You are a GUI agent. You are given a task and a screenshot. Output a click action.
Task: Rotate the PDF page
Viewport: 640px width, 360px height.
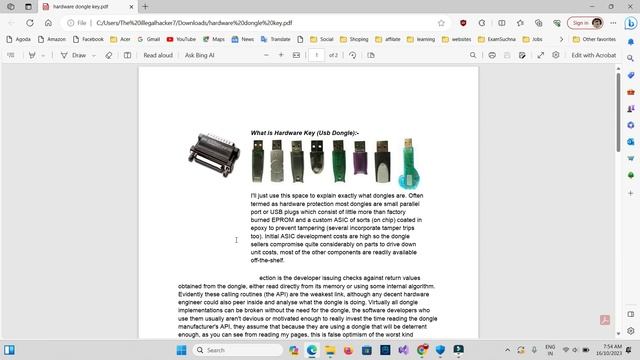pyautogui.click(x=353, y=55)
